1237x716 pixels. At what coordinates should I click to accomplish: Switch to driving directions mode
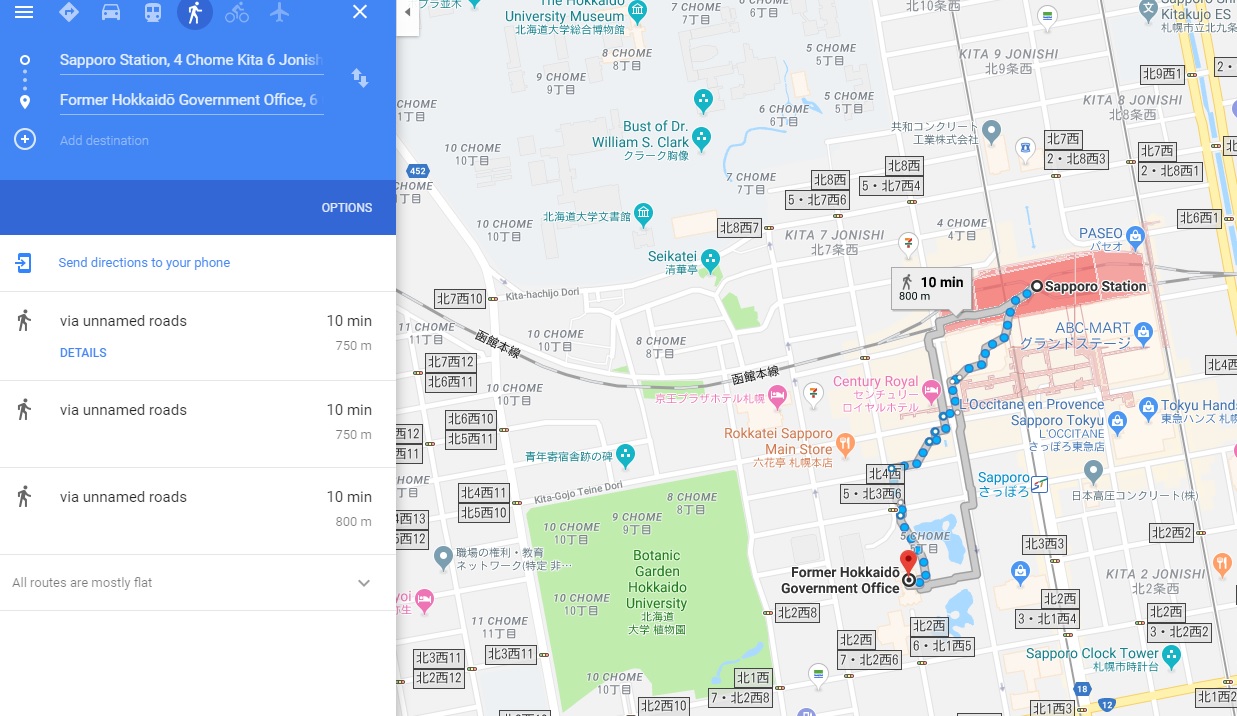111,12
